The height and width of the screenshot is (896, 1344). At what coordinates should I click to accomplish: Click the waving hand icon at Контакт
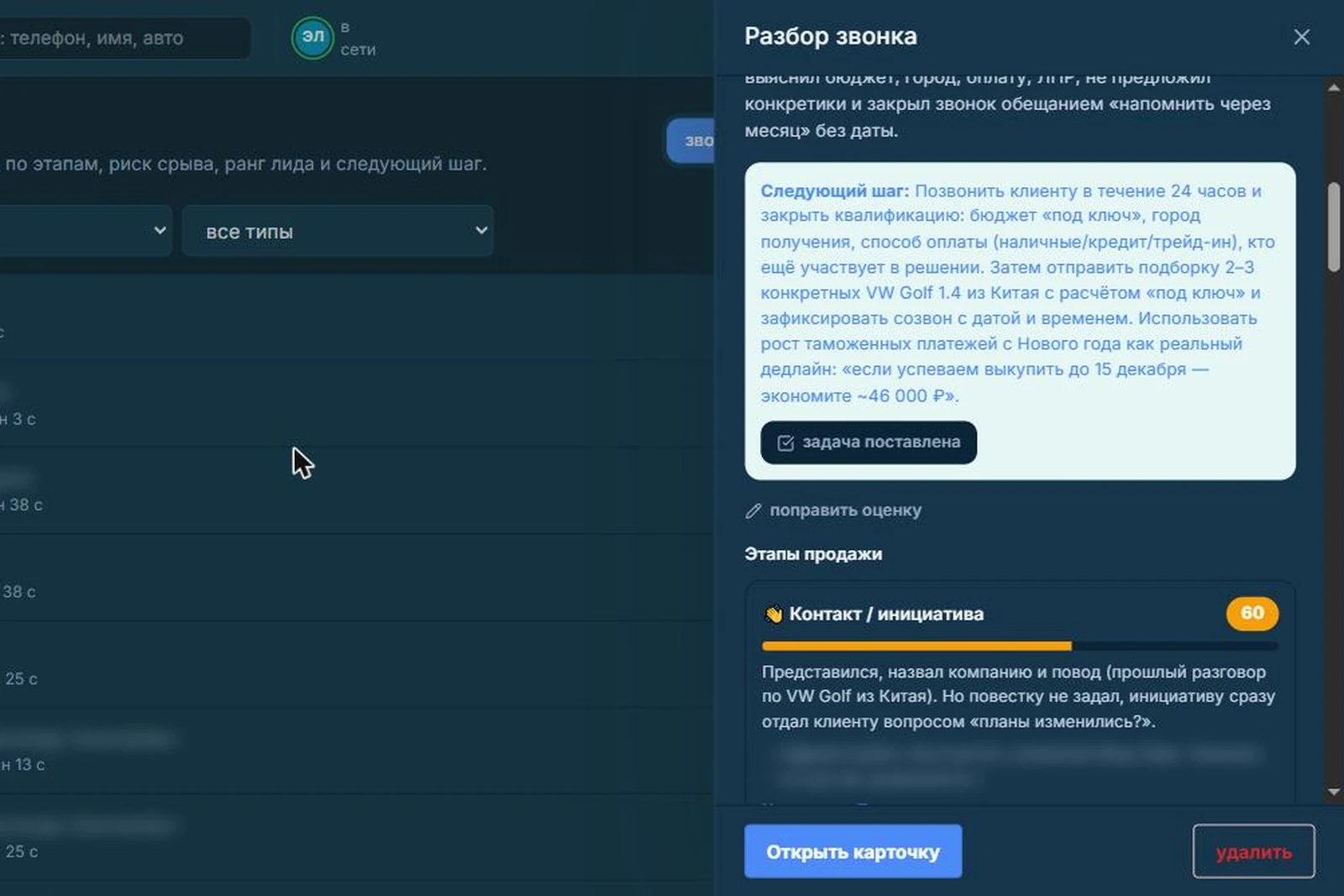click(773, 614)
